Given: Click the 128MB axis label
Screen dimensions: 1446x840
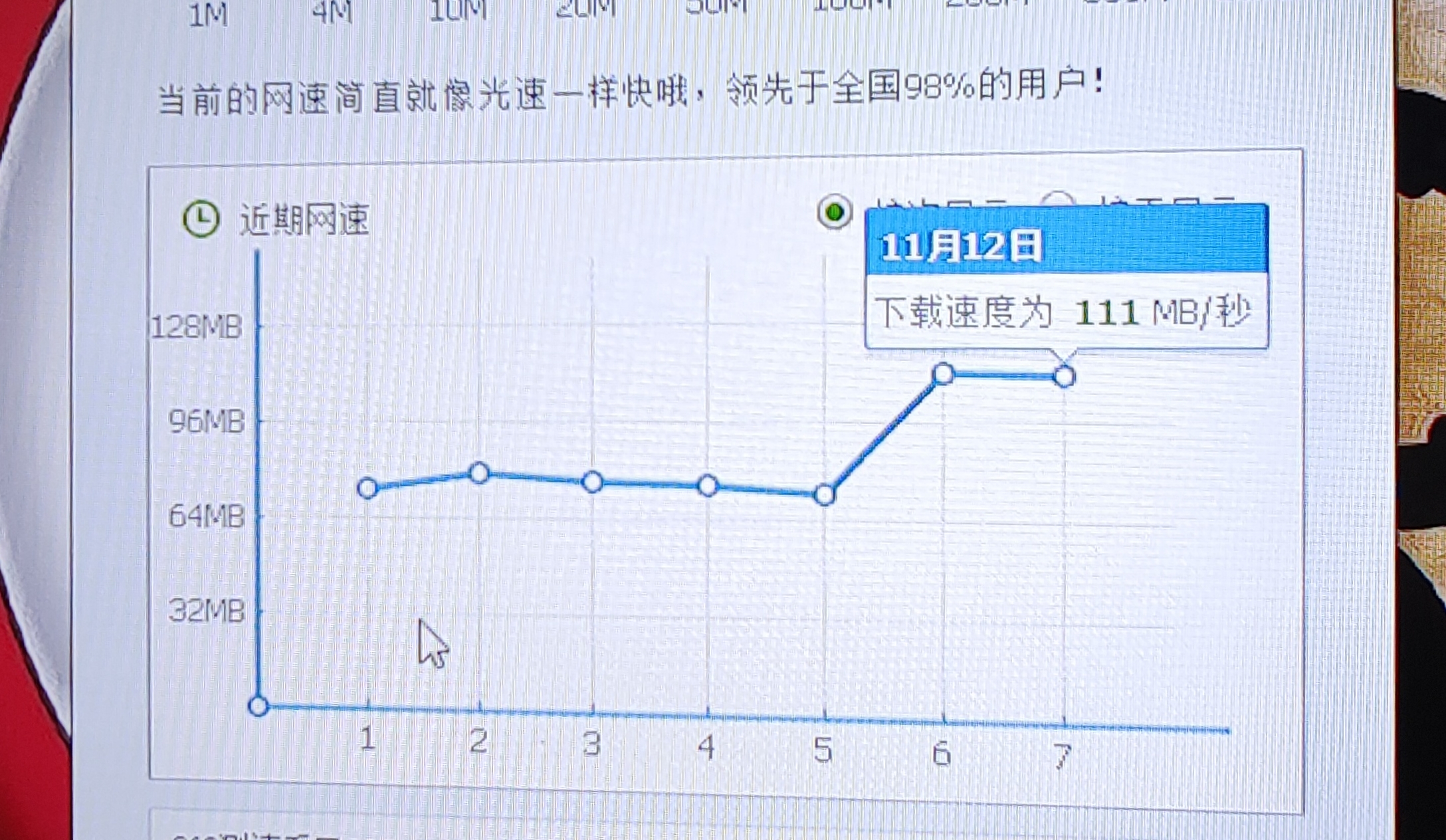Looking at the screenshot, I should click(197, 327).
